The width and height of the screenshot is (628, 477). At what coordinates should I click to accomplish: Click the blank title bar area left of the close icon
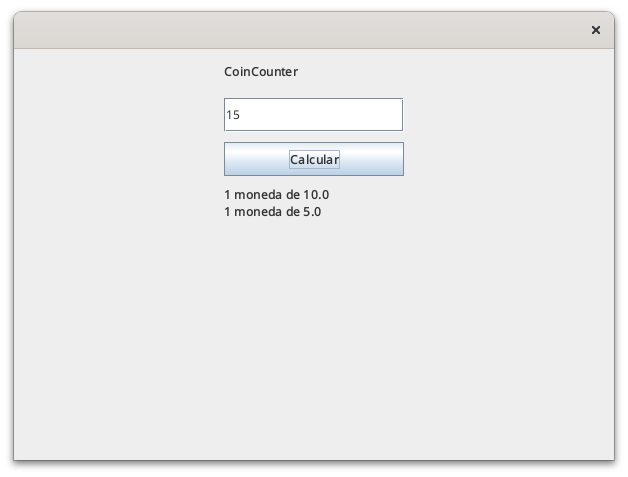click(300, 30)
